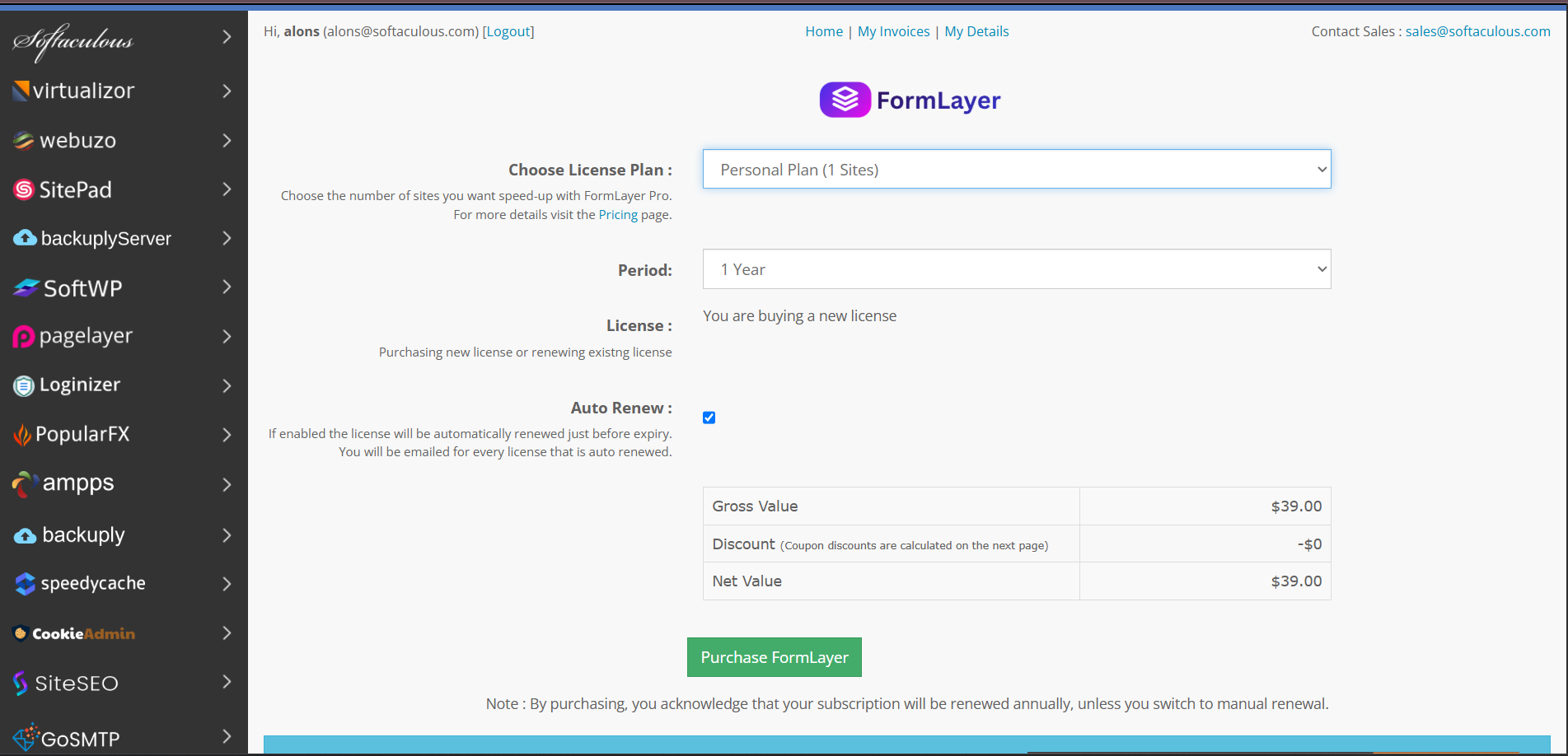1568x756 pixels.
Task: Click the backuplyServer sidebar logo
Action: pos(92,238)
